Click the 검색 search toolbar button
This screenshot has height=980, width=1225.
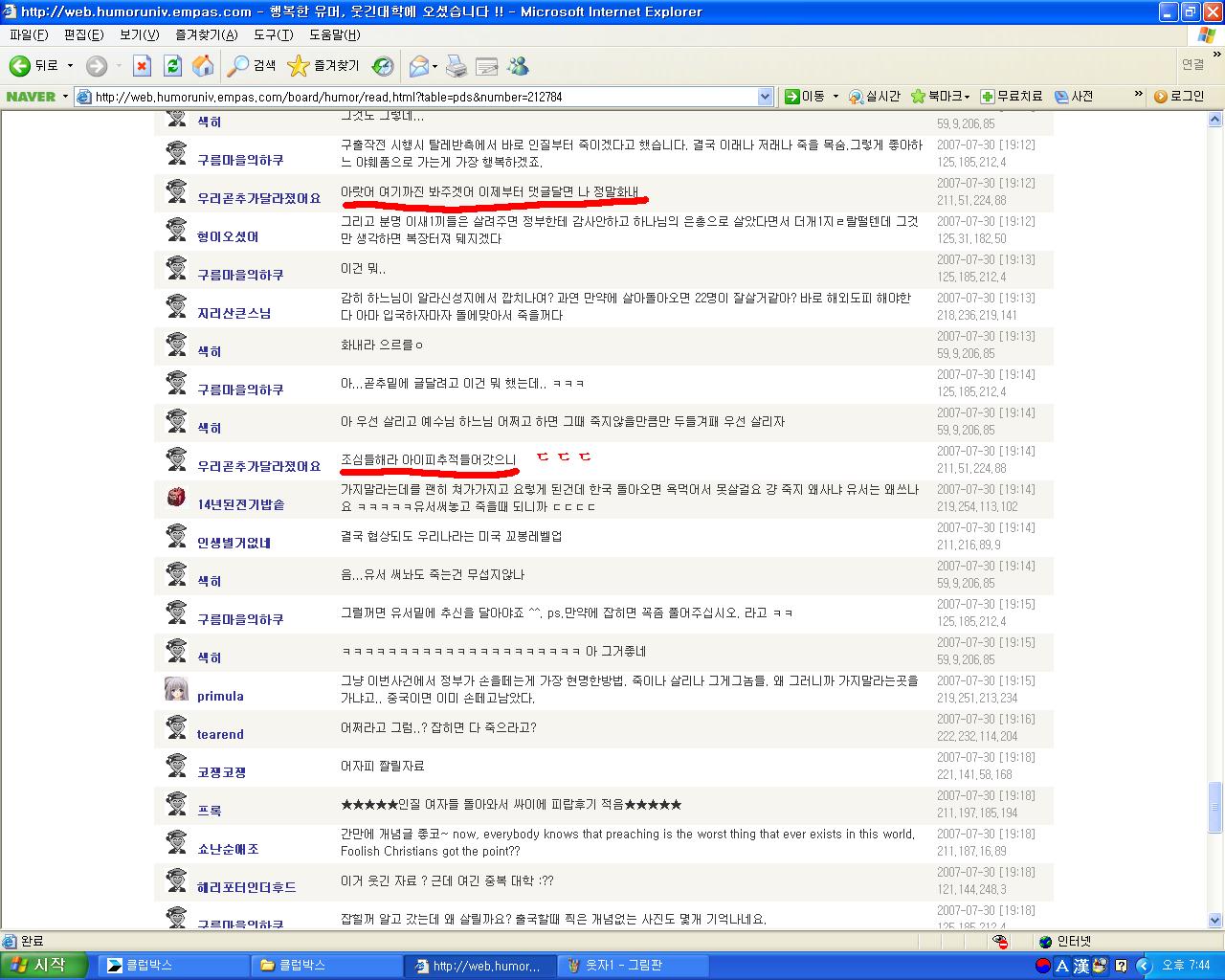pos(252,66)
